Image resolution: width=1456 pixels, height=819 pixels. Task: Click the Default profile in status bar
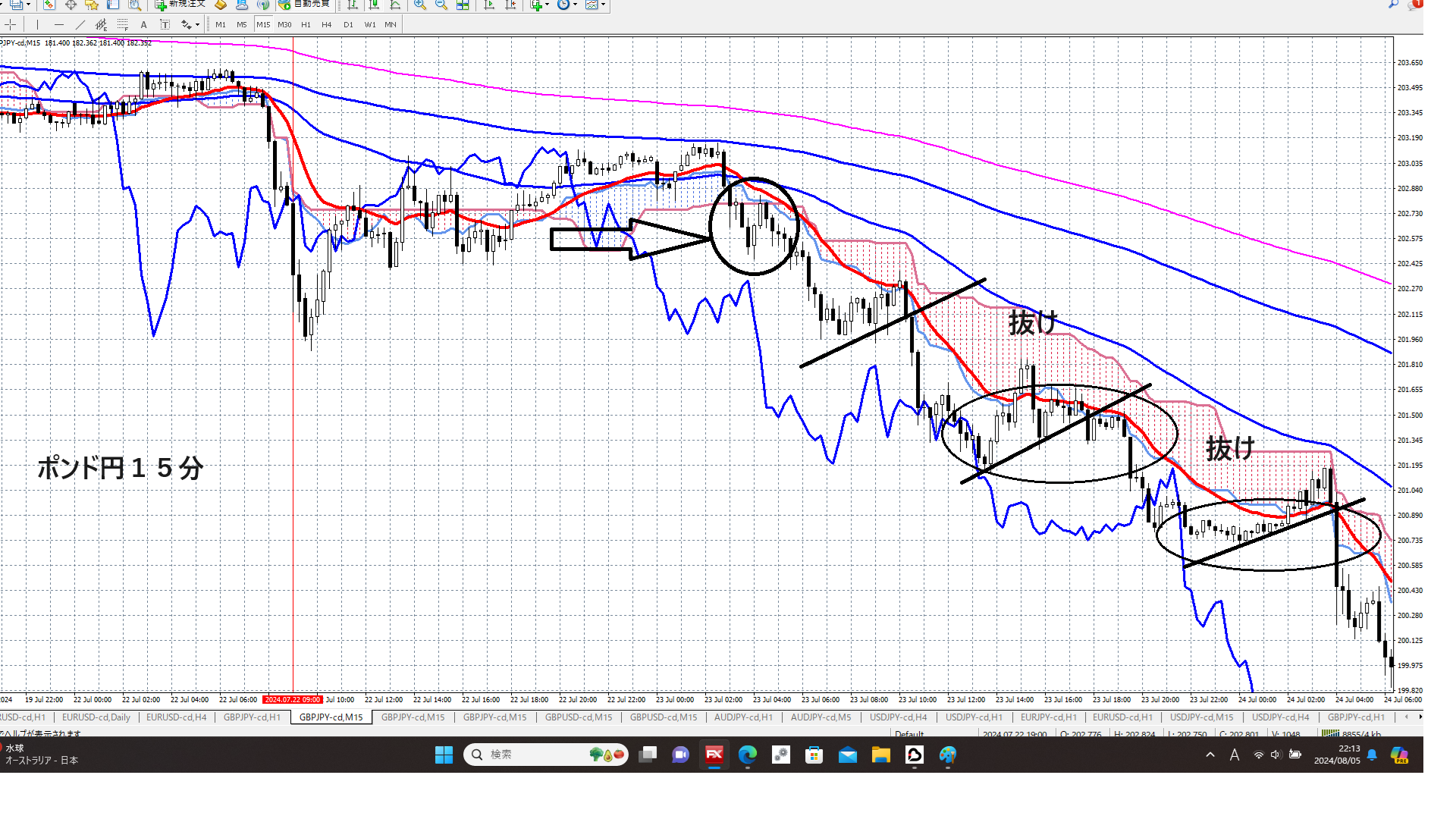(908, 734)
